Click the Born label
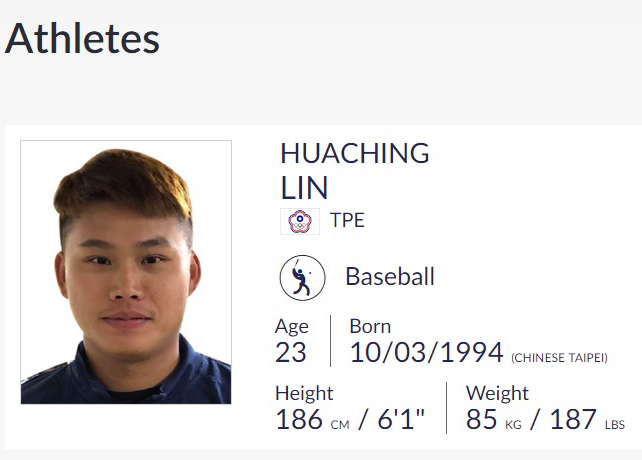 pyautogui.click(x=370, y=326)
